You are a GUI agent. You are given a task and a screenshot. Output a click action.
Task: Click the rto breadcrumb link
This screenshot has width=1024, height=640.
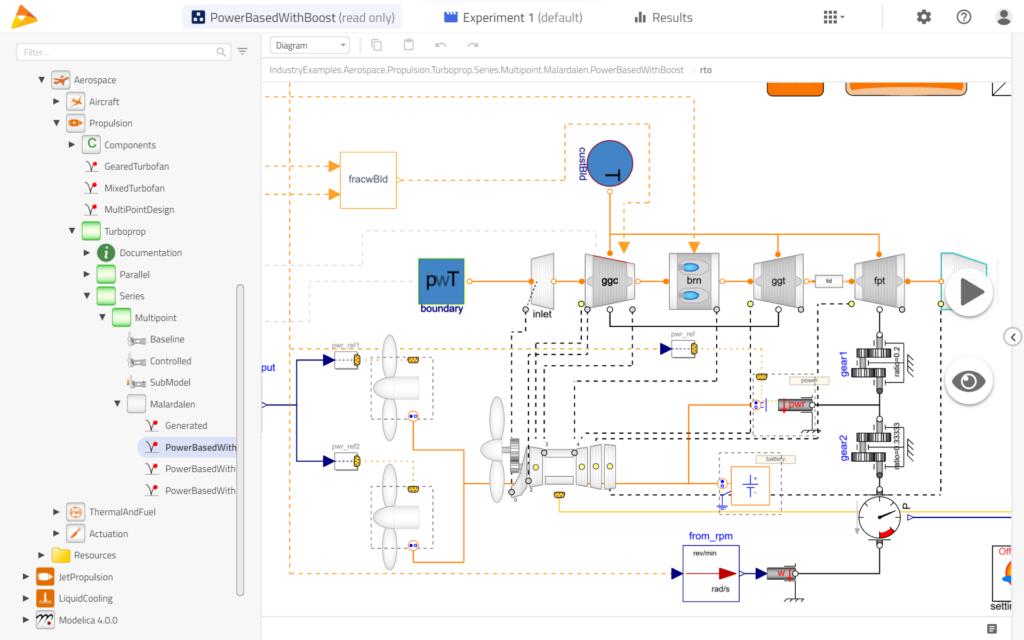705,71
